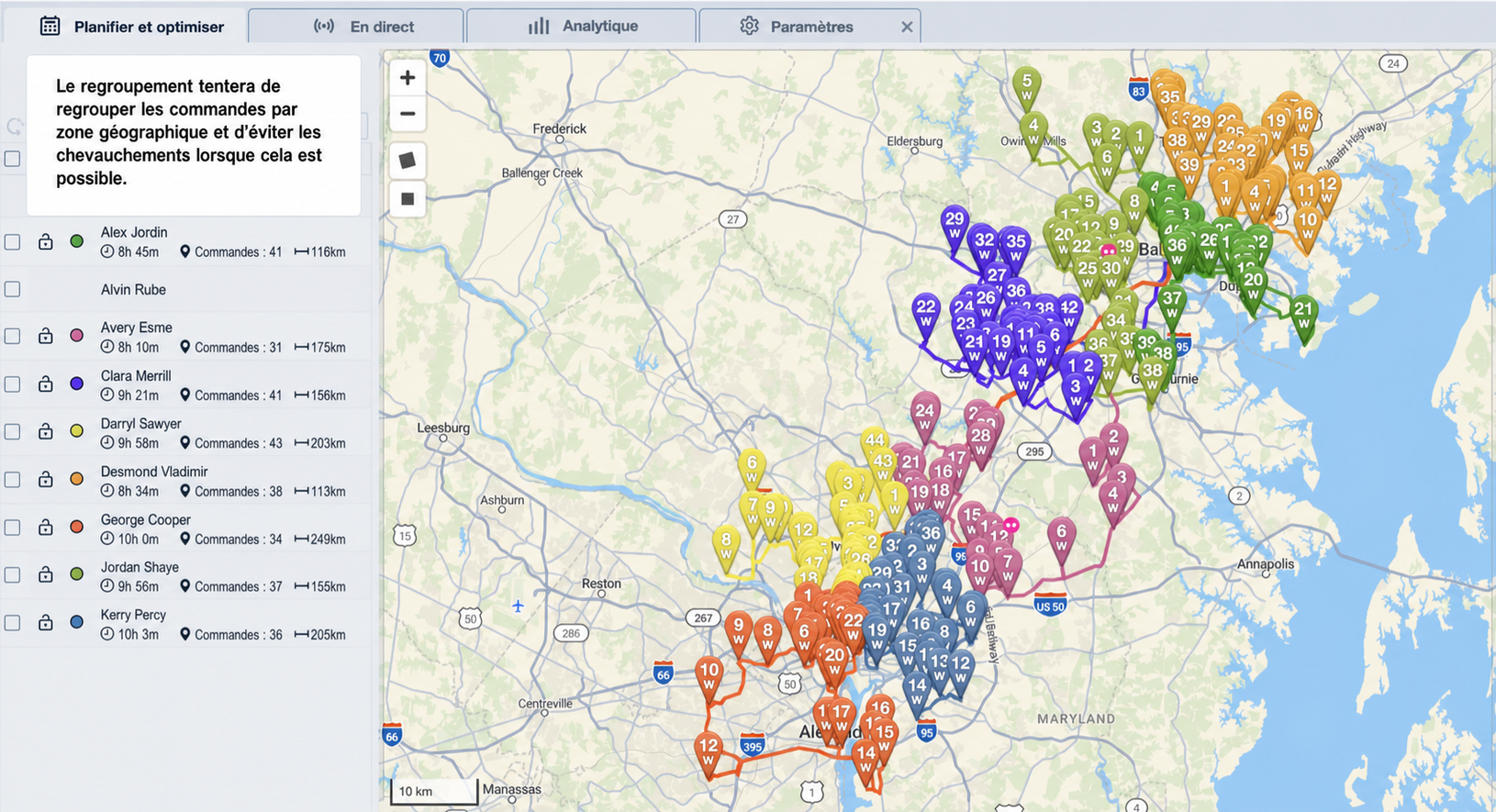The height and width of the screenshot is (812, 1496).
Task: Toggle the lock icon for Avery Esme
Action: [x=45, y=336]
